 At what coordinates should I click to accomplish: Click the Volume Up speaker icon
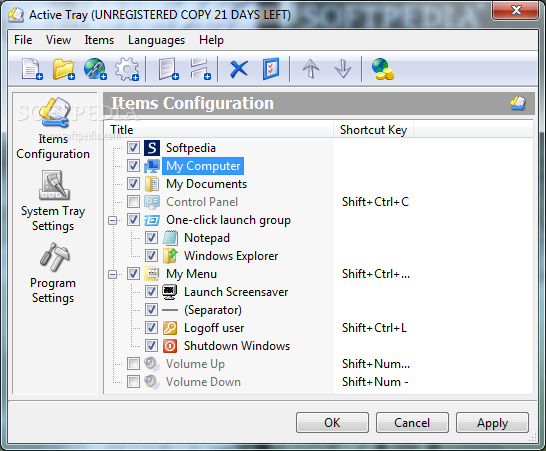click(152, 364)
